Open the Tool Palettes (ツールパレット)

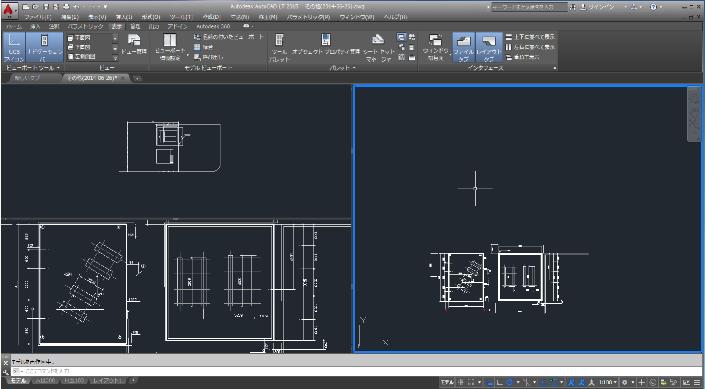279,47
